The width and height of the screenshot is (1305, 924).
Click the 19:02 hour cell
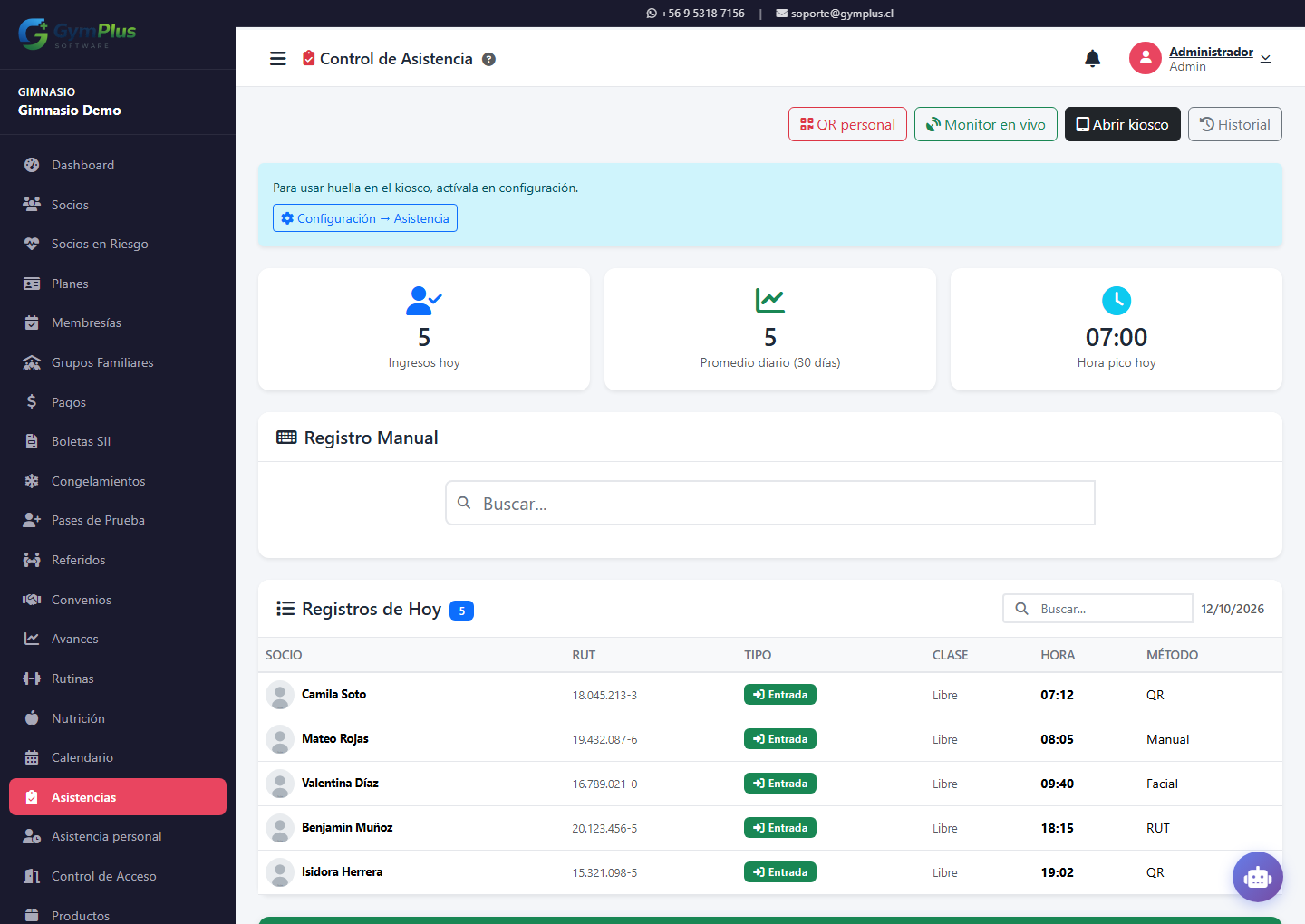coord(1057,872)
